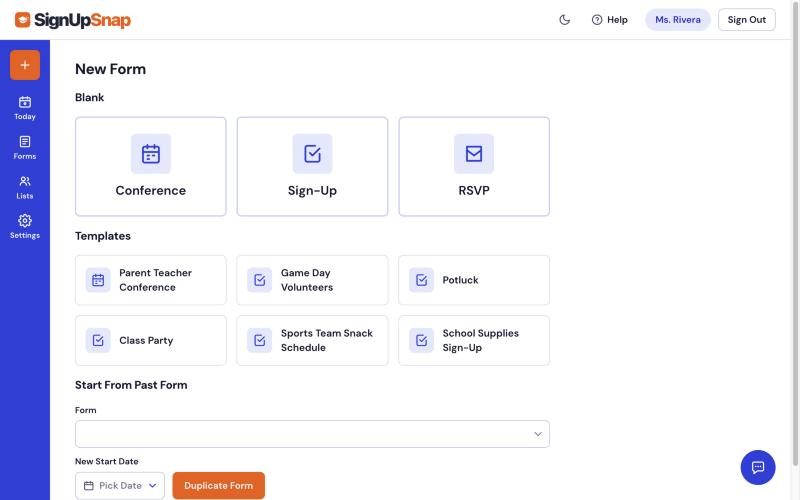Click the help question mark icon
Viewport: 800px width, 500px height.
pyautogui.click(x=596, y=20)
